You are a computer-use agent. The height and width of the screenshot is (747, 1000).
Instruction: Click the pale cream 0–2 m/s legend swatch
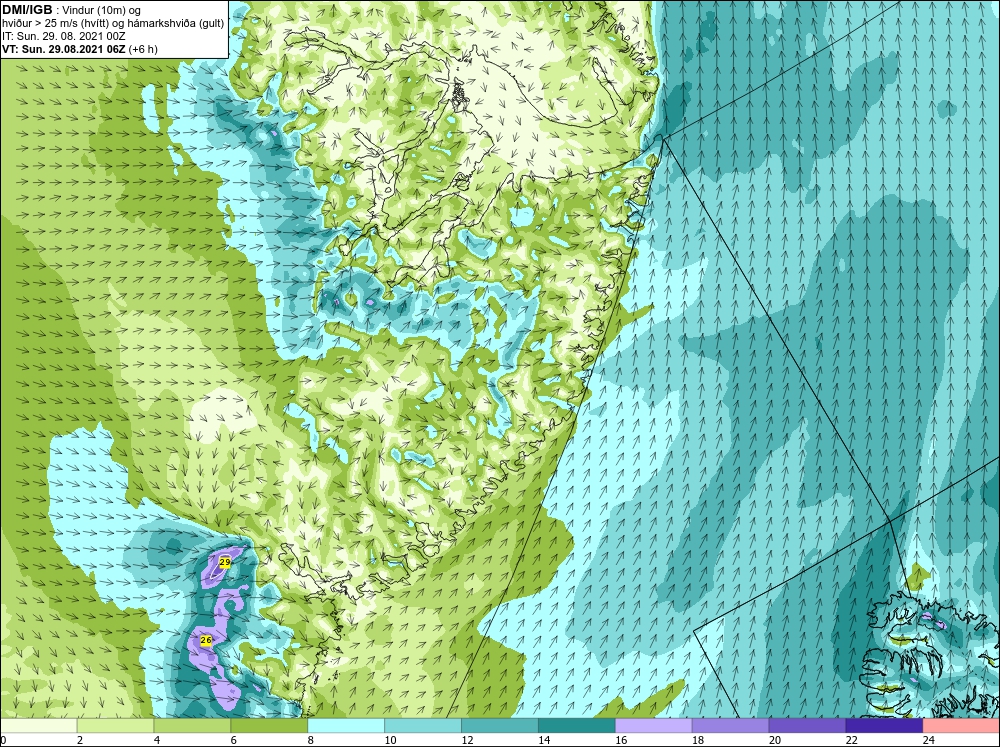click(x=39, y=725)
